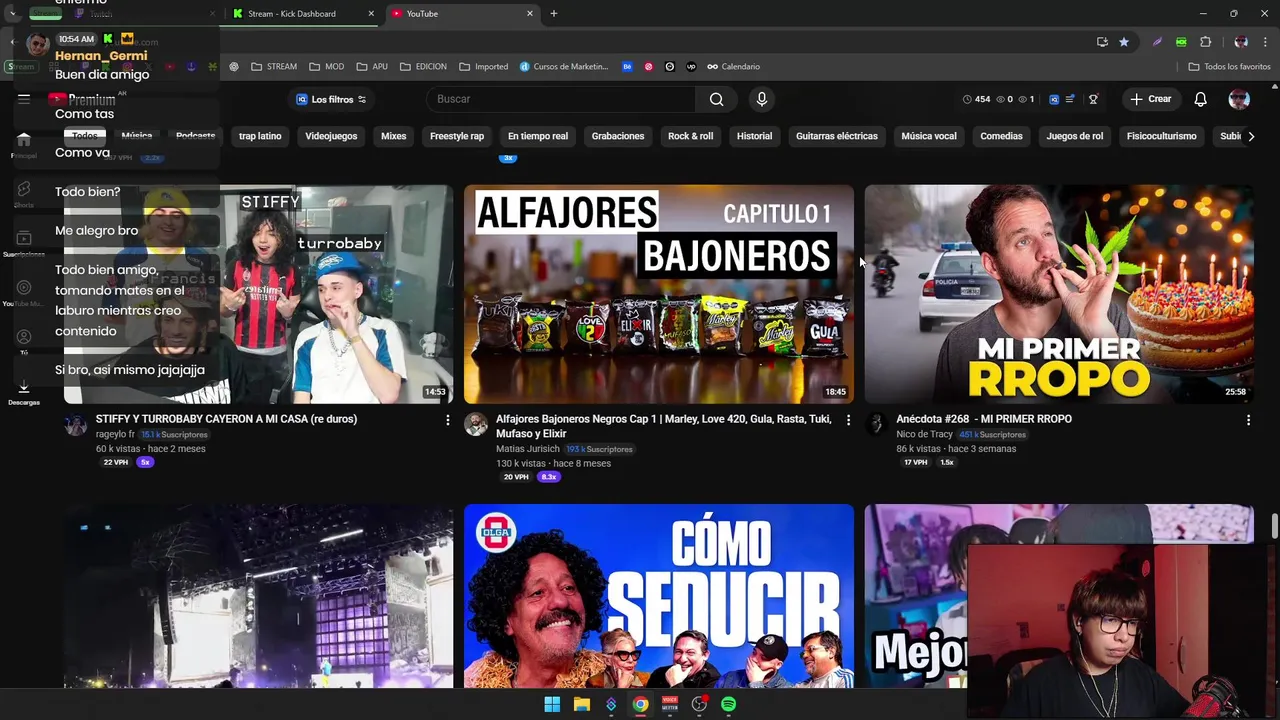Open Los filtros filter dropdown
This screenshot has height=720, width=1280.
click(x=331, y=99)
